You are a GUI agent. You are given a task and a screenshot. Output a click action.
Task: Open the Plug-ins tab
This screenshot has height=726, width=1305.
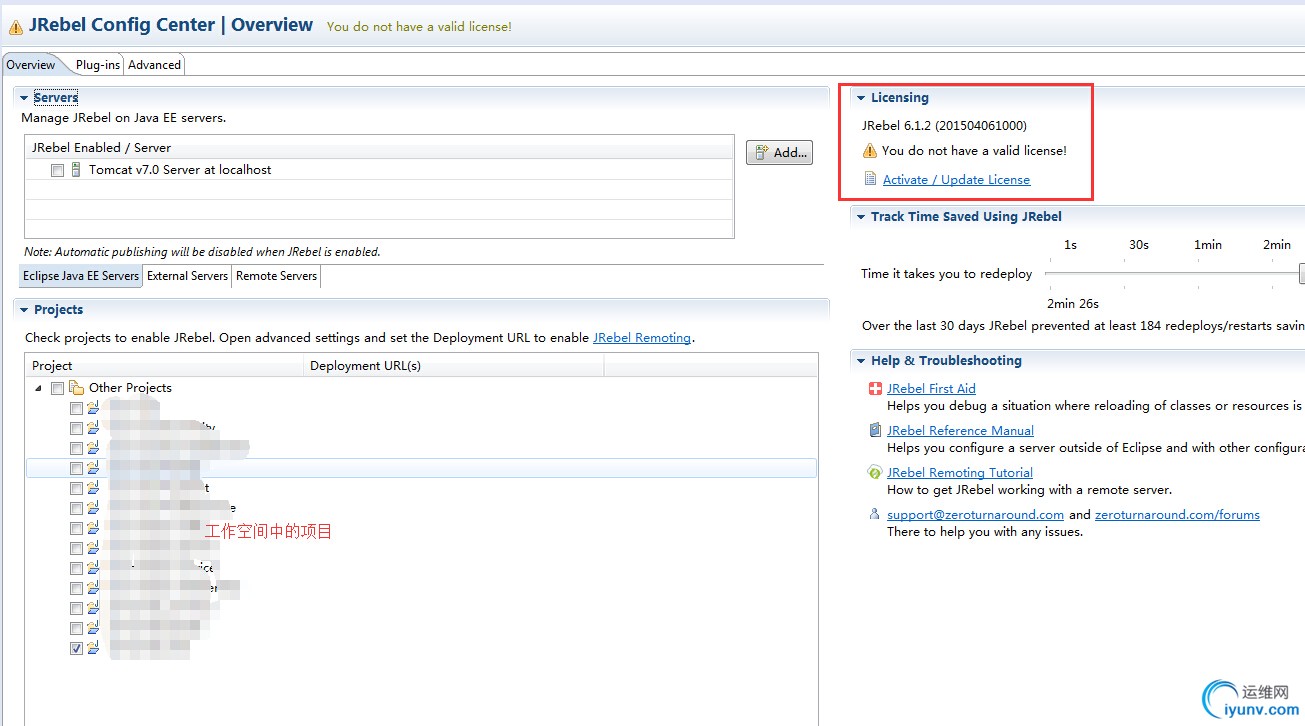pyautogui.click(x=98, y=65)
